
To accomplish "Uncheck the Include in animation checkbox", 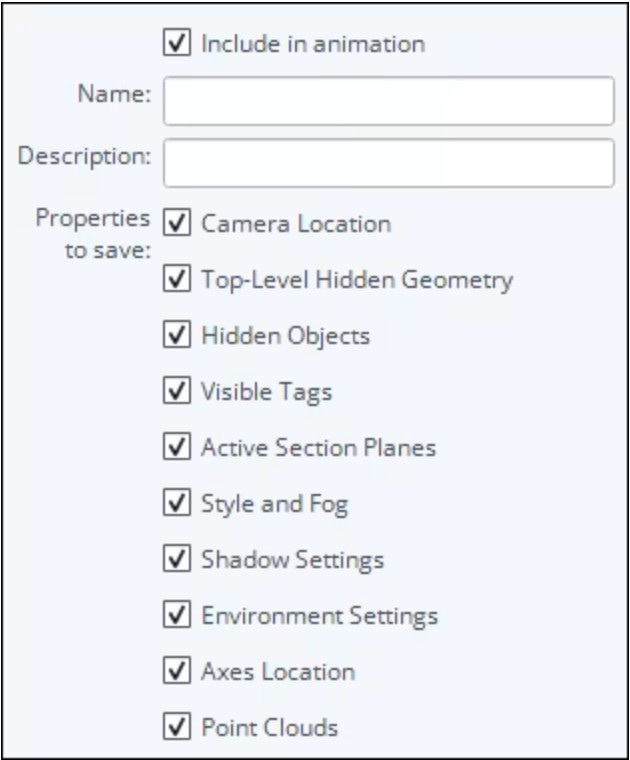I will coord(176,43).
